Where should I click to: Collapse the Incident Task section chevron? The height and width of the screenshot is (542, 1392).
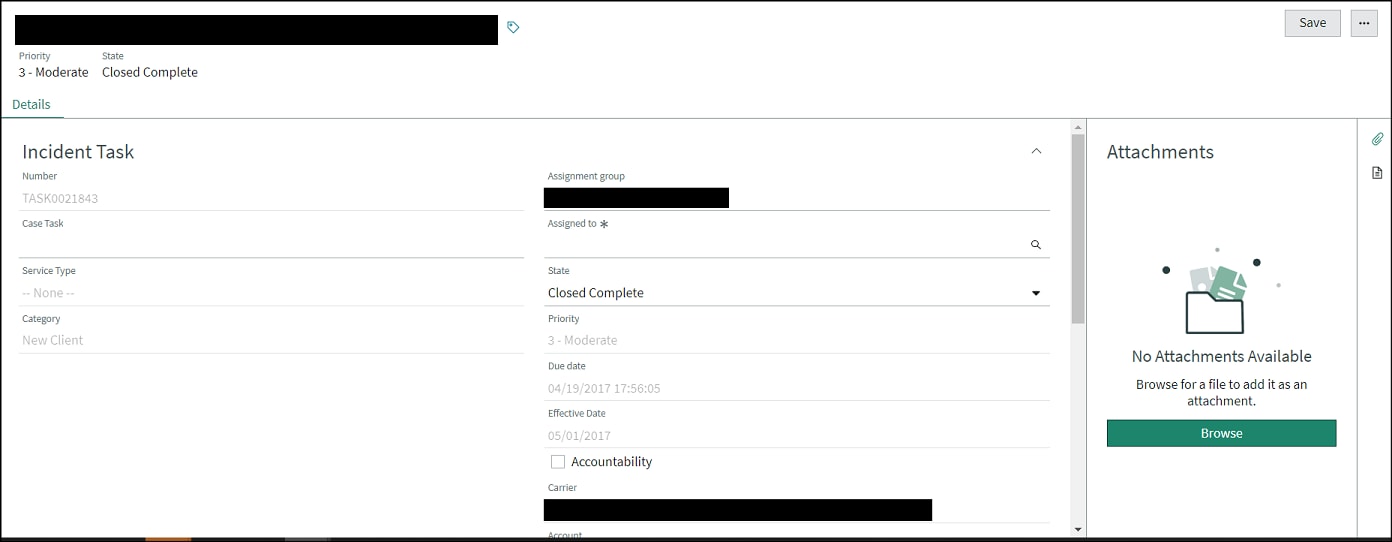click(1036, 151)
